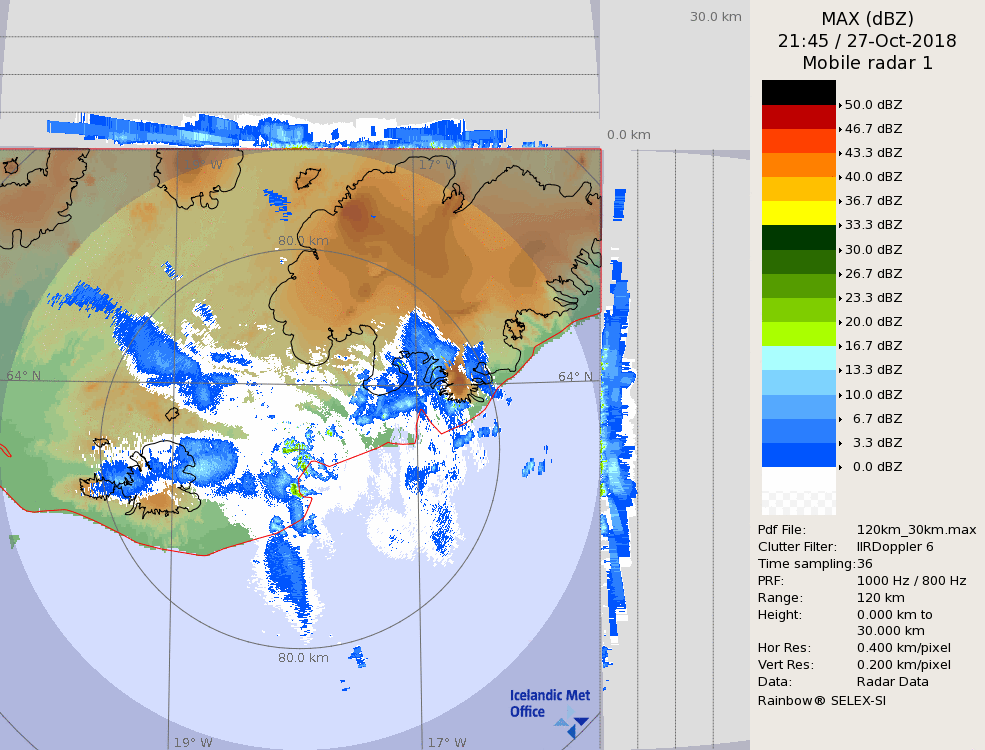Click the Rainbow SELEX-SI text

pyautogui.click(x=821, y=700)
